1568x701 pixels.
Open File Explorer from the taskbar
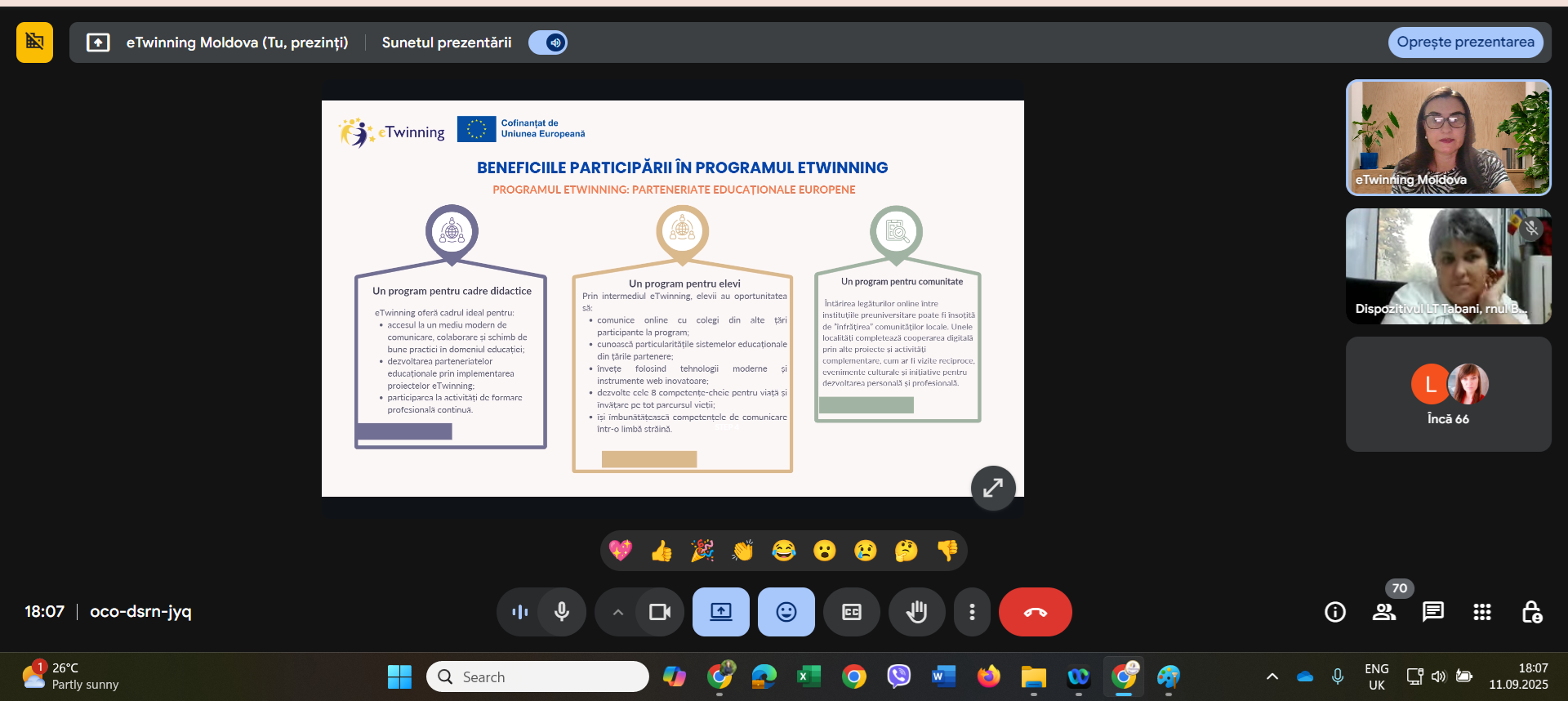coord(1034,676)
